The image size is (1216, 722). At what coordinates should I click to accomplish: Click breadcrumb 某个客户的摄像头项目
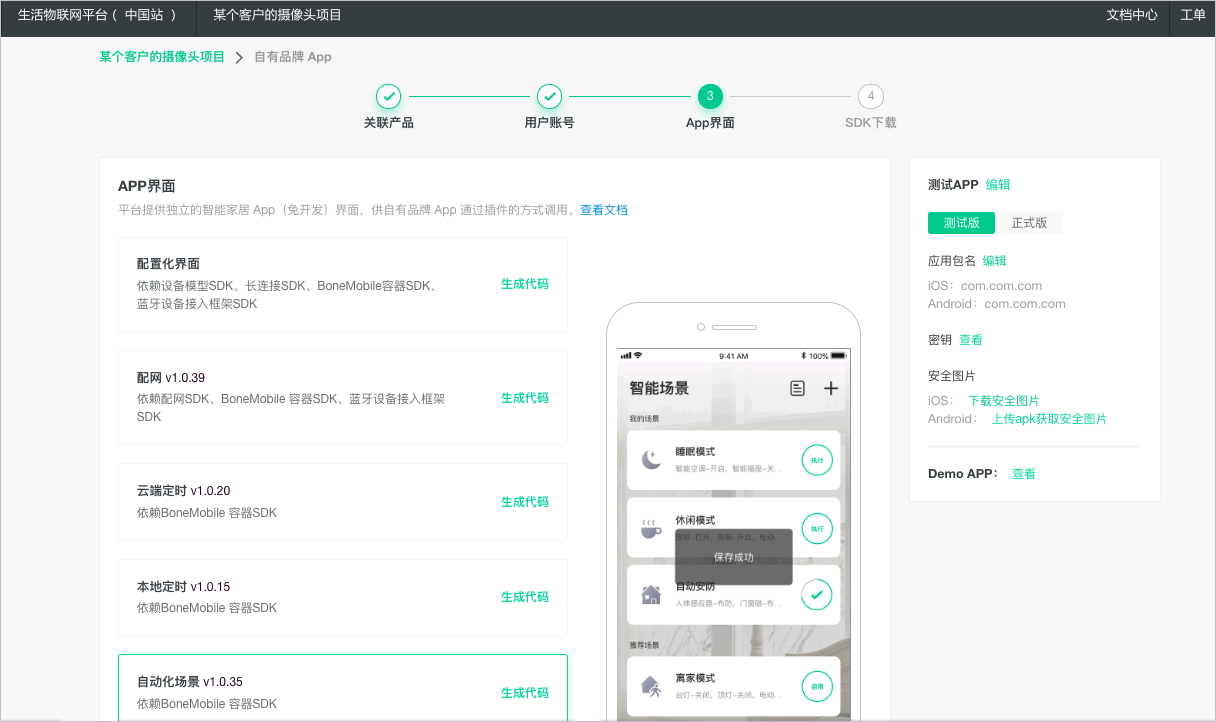click(162, 57)
